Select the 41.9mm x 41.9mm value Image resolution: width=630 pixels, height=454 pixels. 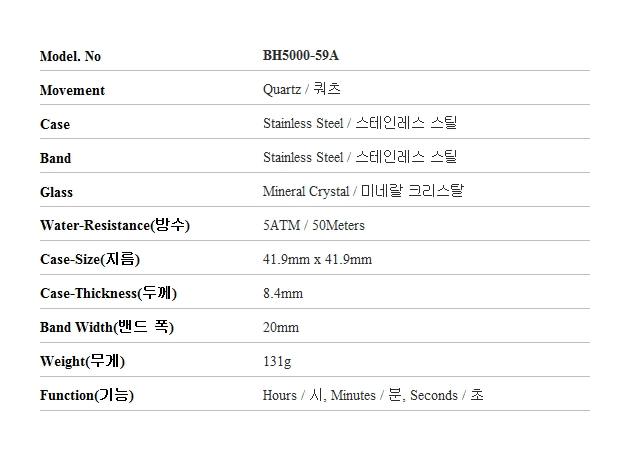click(x=317, y=260)
